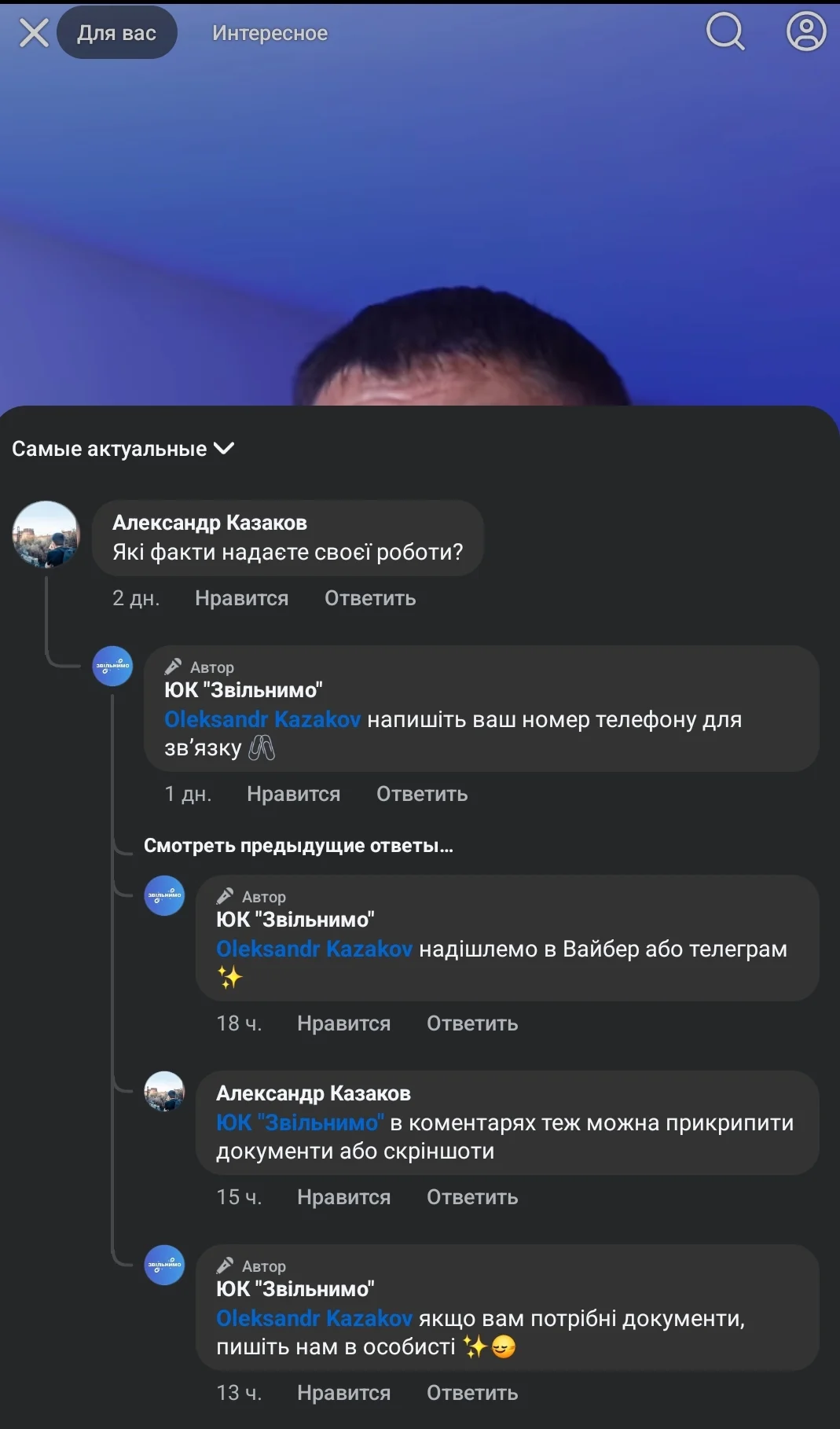Viewport: 840px width, 1429px height.
Task: Open the Oleksandr Kazakov mention link
Action: click(262, 718)
